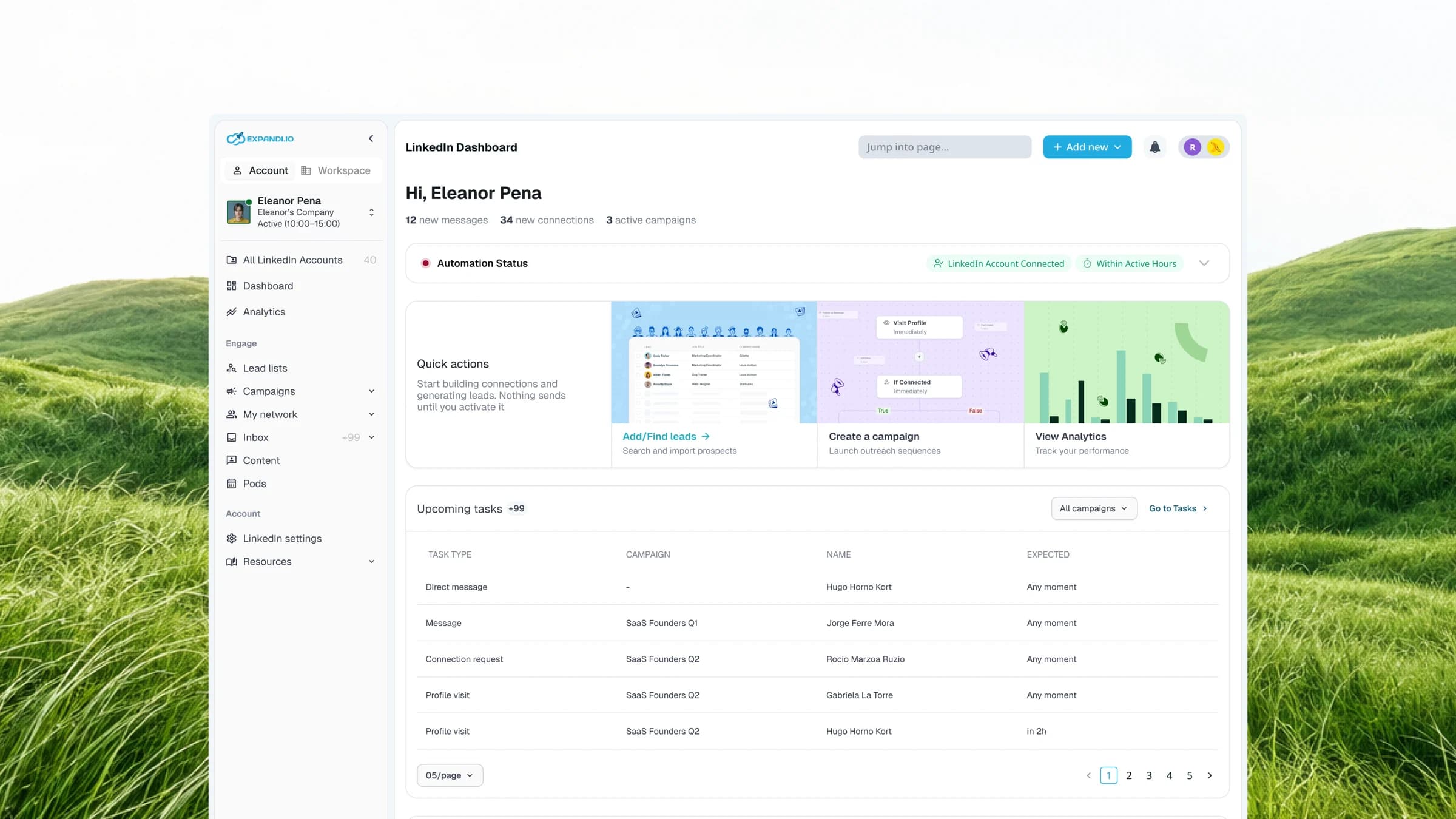The height and width of the screenshot is (819, 1456).
Task: Open the account switcher arrows beside Eleanor Pena
Action: pyautogui.click(x=371, y=212)
